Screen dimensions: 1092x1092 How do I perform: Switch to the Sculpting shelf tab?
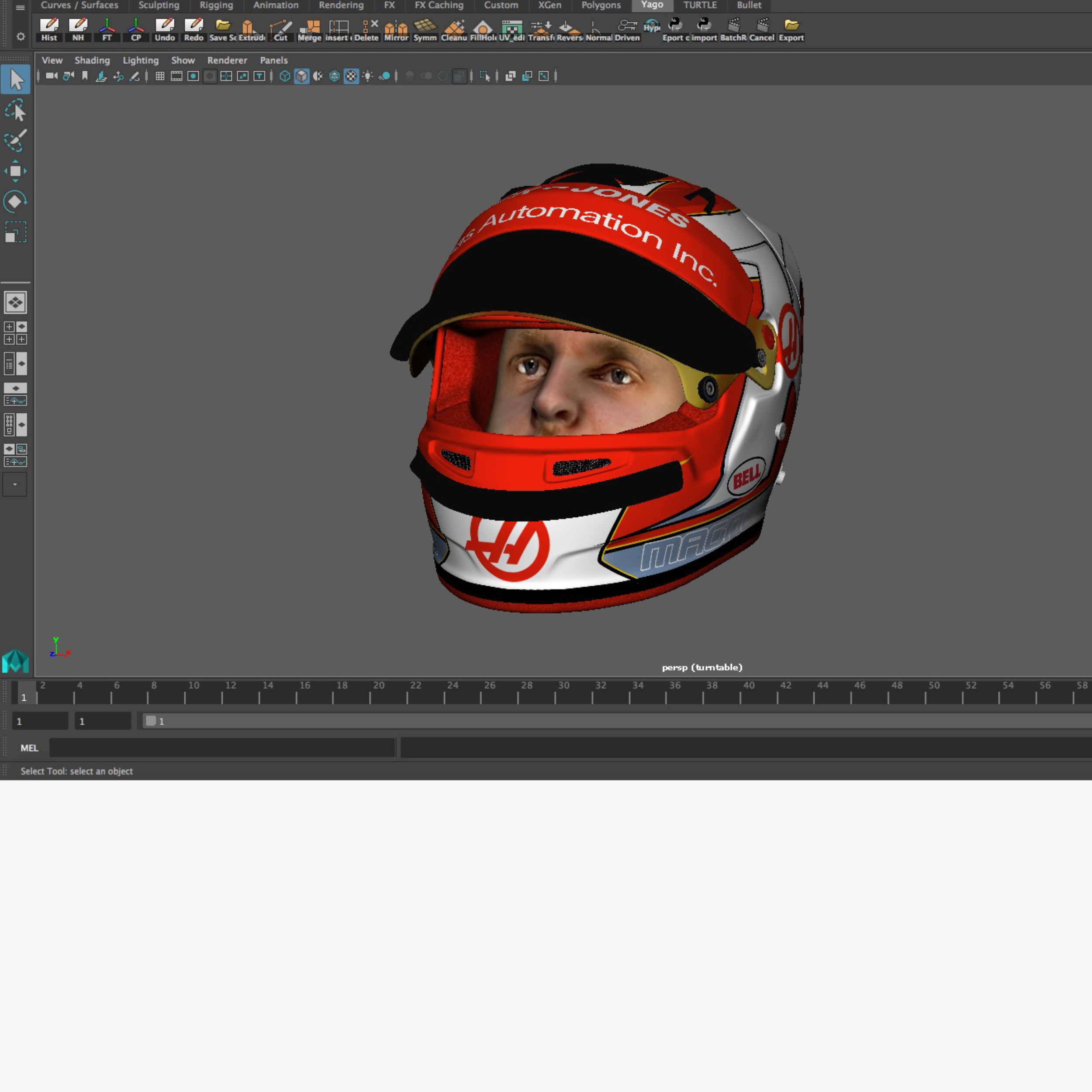[159, 5]
